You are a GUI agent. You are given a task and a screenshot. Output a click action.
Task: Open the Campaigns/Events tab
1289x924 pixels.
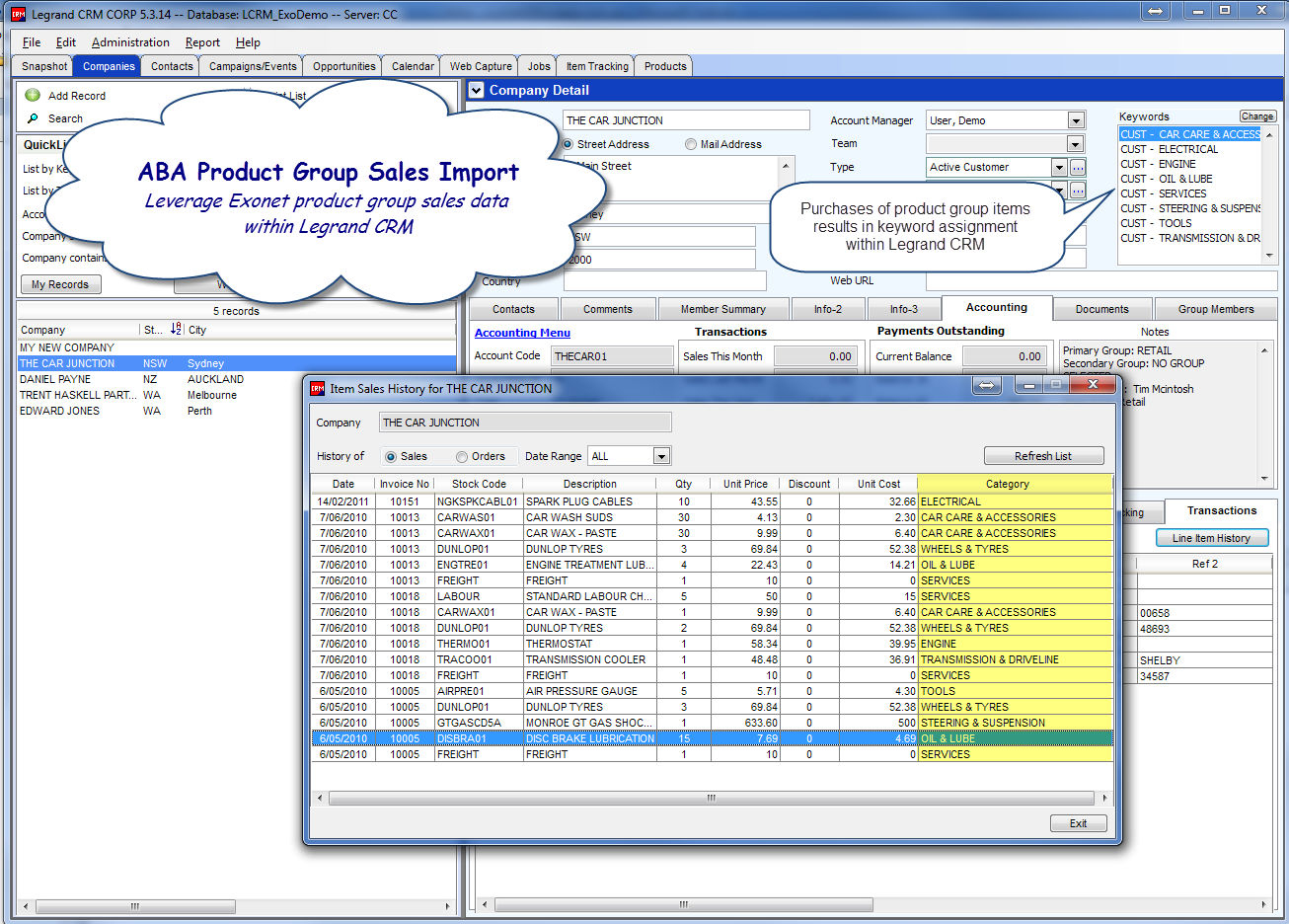point(253,66)
